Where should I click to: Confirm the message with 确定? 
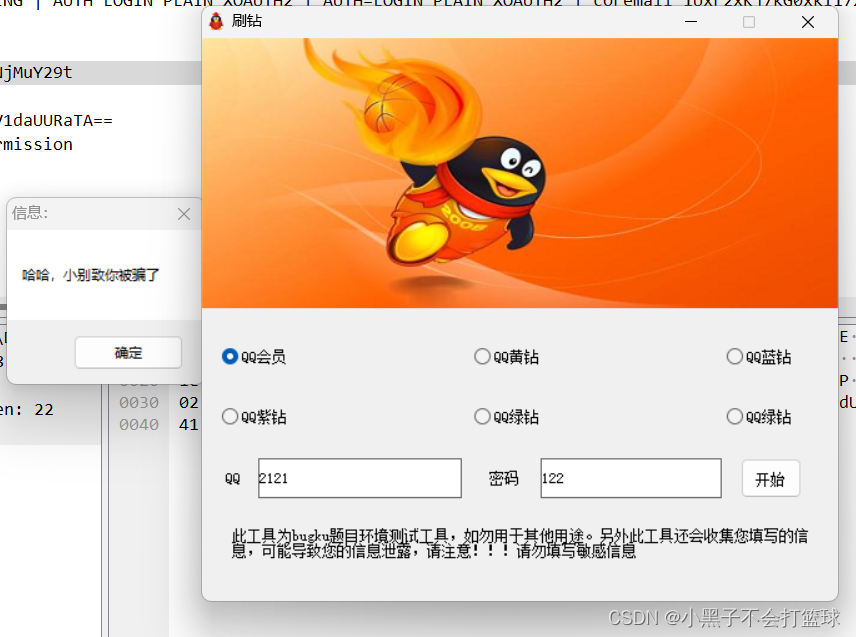[128, 353]
